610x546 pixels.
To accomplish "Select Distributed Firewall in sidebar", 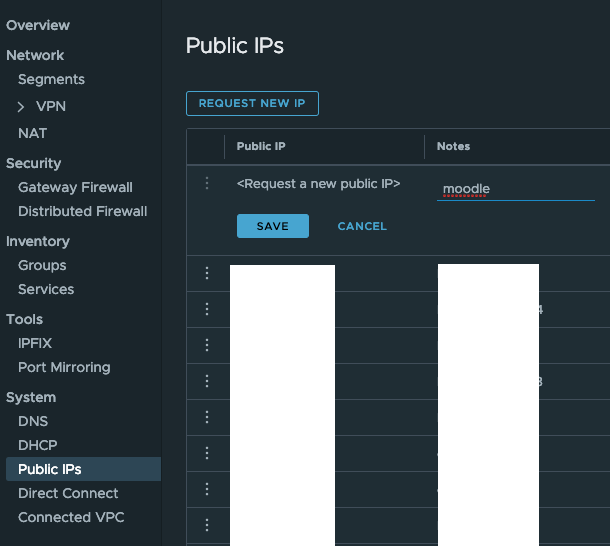I will coord(82,211).
